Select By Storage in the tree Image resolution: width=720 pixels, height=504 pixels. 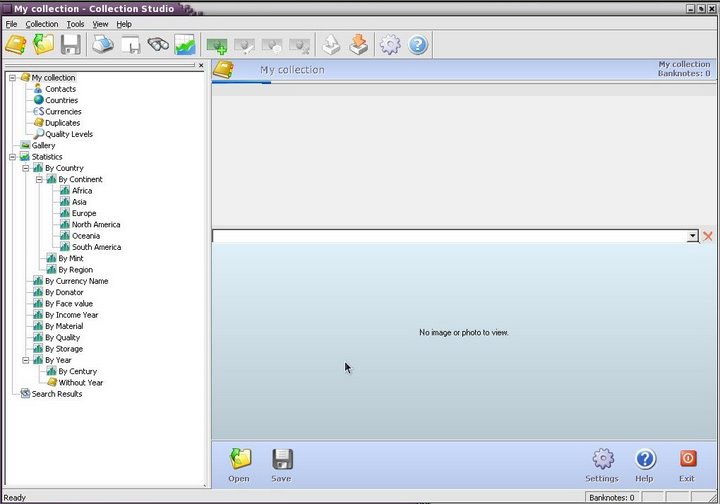click(x=64, y=349)
